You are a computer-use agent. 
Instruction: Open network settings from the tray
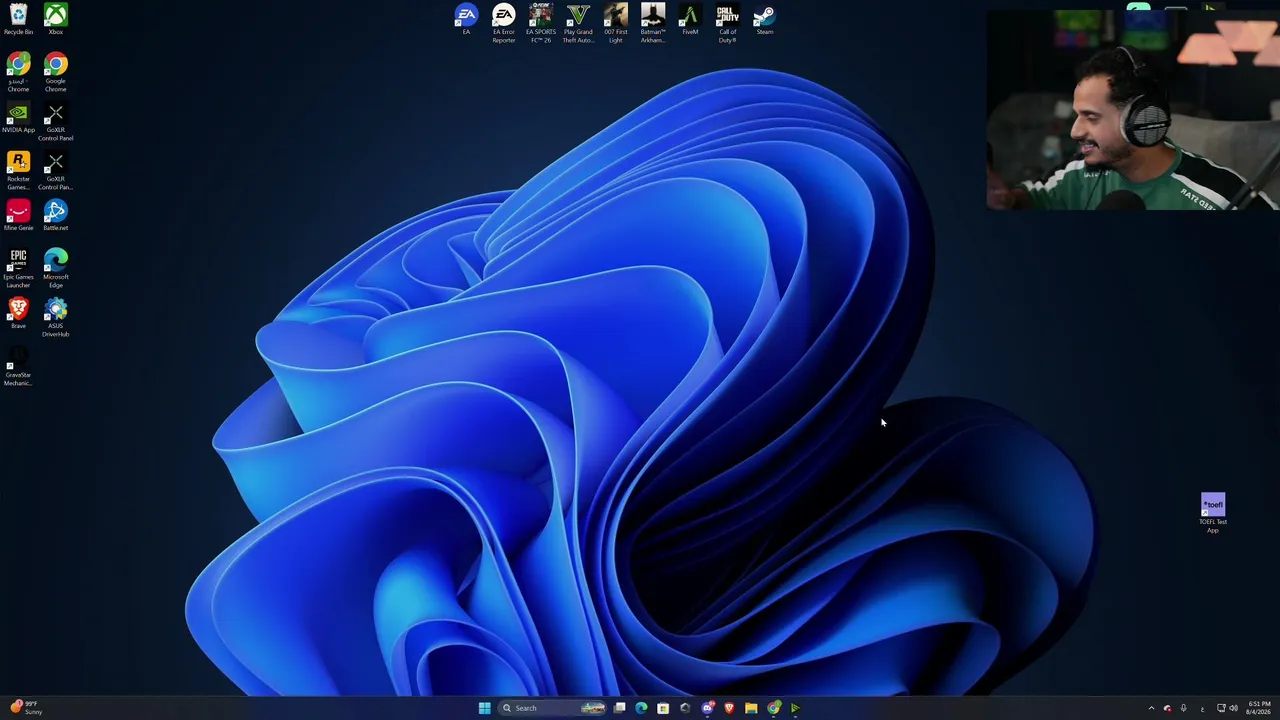(1221, 708)
